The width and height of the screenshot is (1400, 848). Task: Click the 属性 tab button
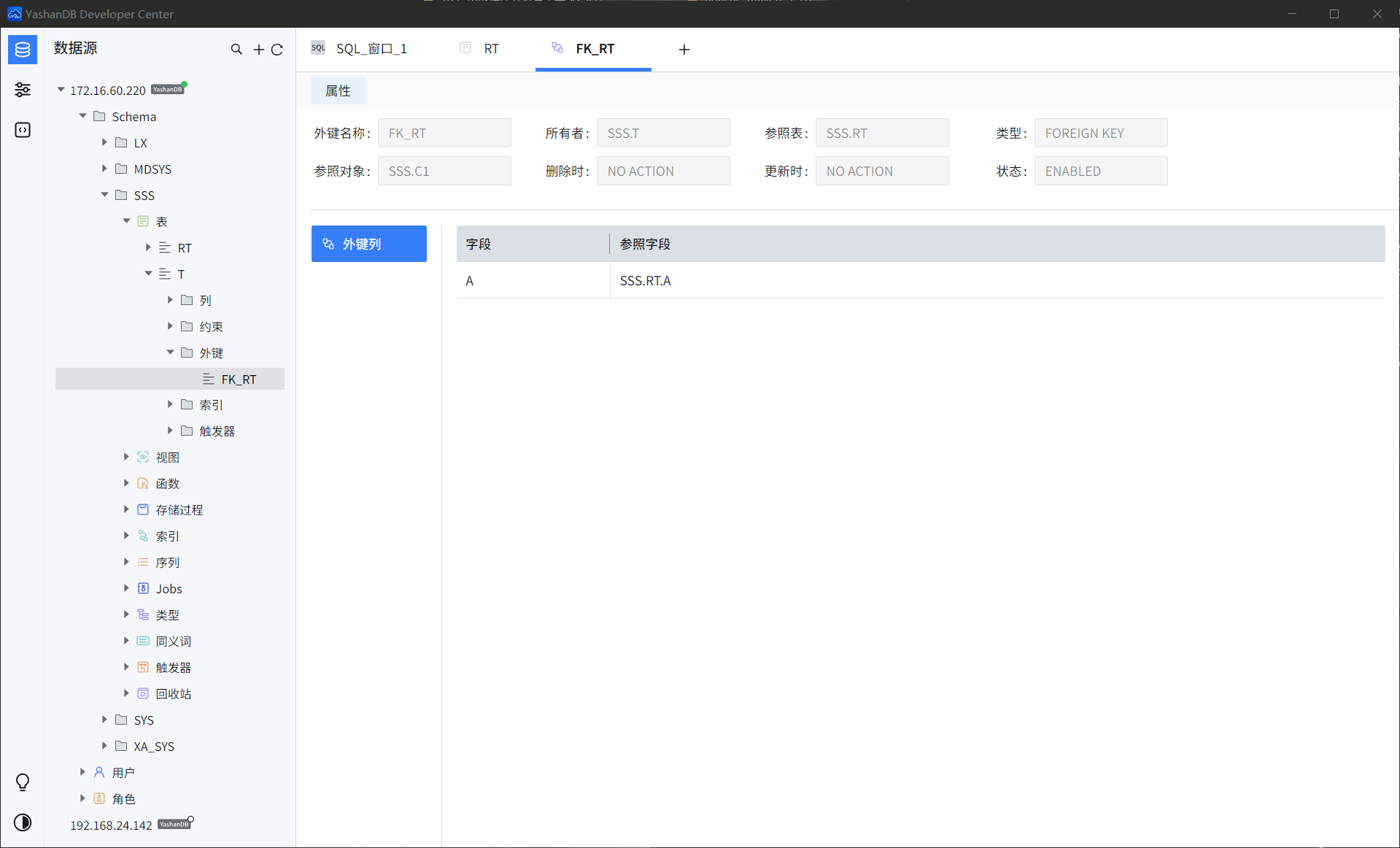(x=338, y=90)
